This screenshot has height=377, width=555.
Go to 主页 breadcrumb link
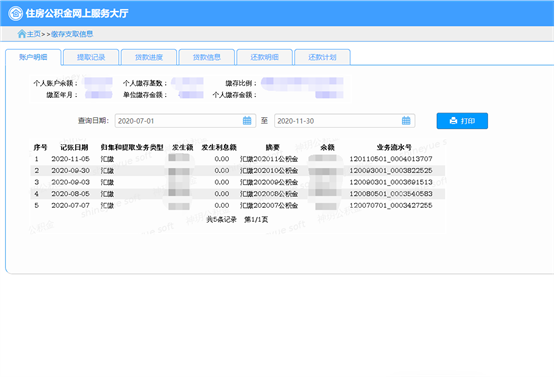pyautogui.click(x=34, y=34)
